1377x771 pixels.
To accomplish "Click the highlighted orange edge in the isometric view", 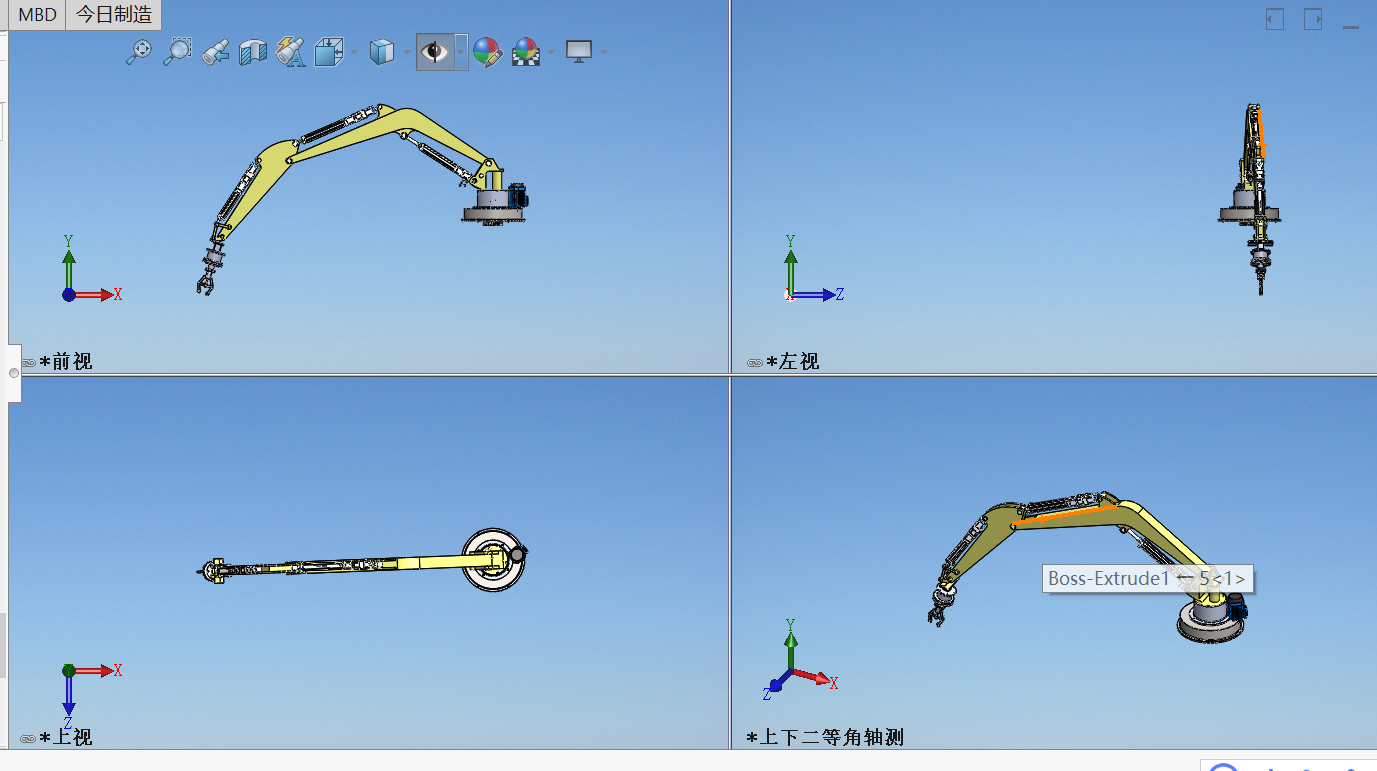I will [x=1065, y=515].
